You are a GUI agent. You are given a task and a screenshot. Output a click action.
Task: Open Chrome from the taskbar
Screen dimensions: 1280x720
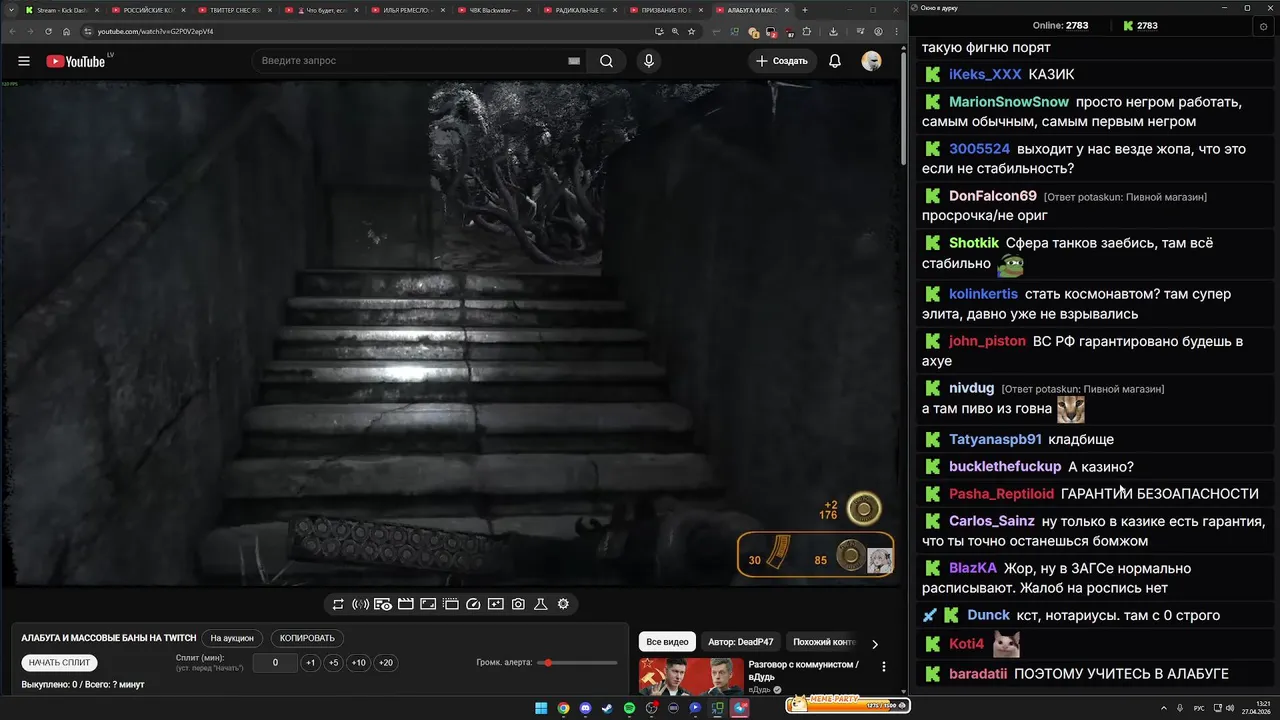563,708
